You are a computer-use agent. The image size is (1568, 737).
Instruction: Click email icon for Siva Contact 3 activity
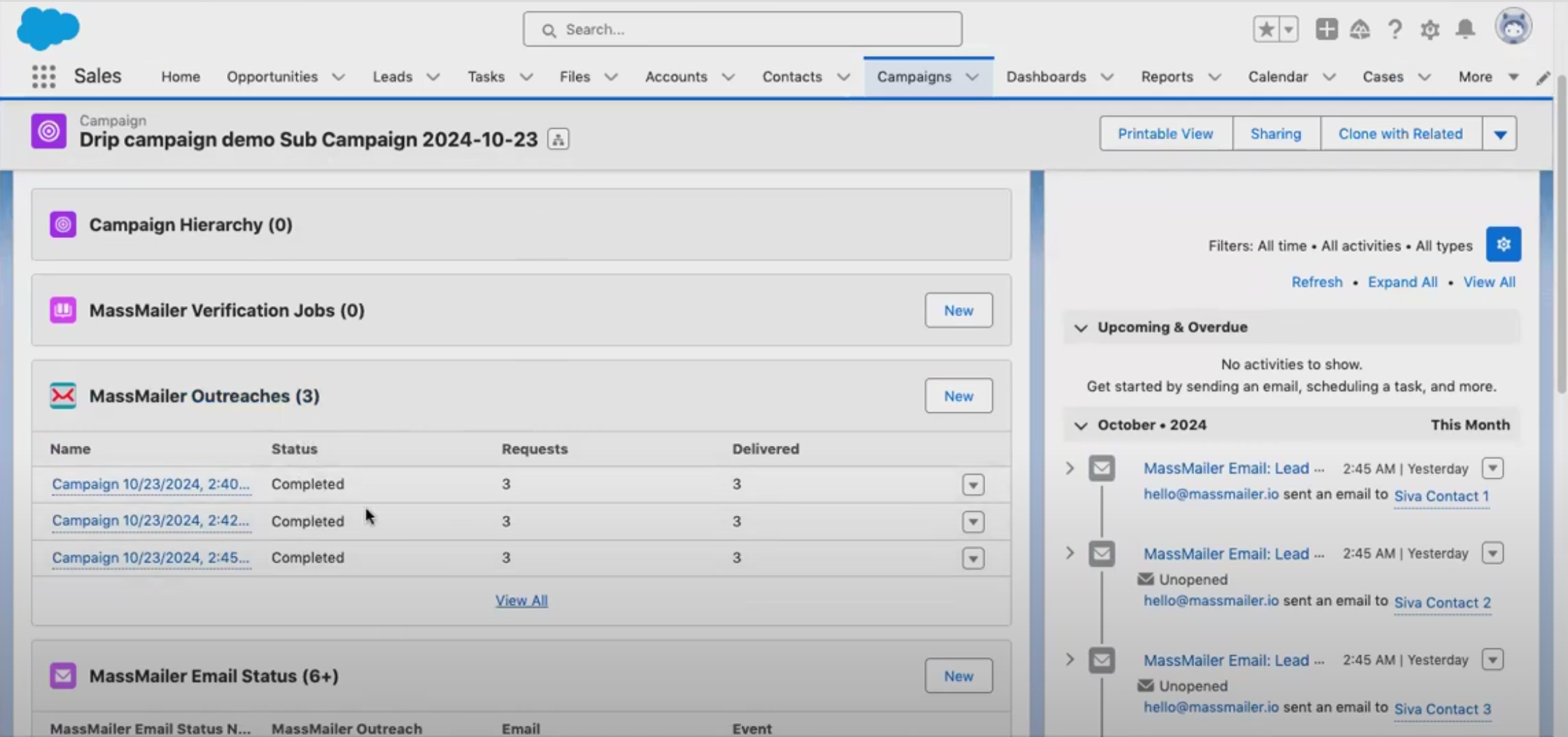tap(1102, 660)
